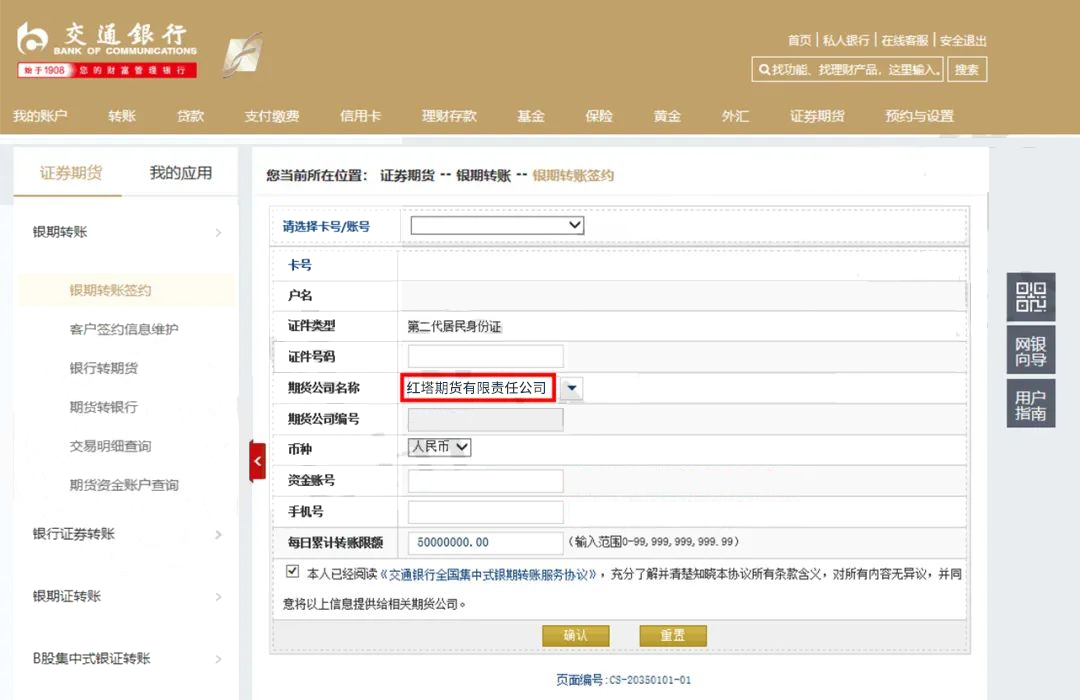The width and height of the screenshot is (1080, 700).
Task: Open the 期货公司名称 dropdown arrow
Action: click(x=570, y=387)
